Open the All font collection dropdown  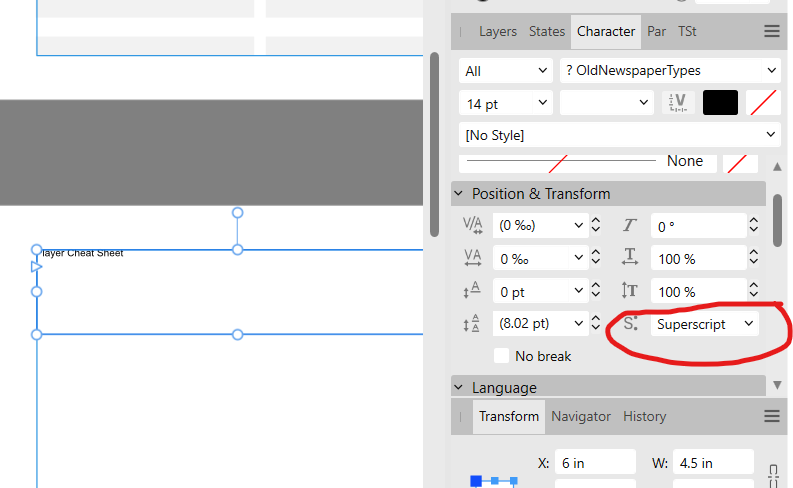tap(506, 71)
